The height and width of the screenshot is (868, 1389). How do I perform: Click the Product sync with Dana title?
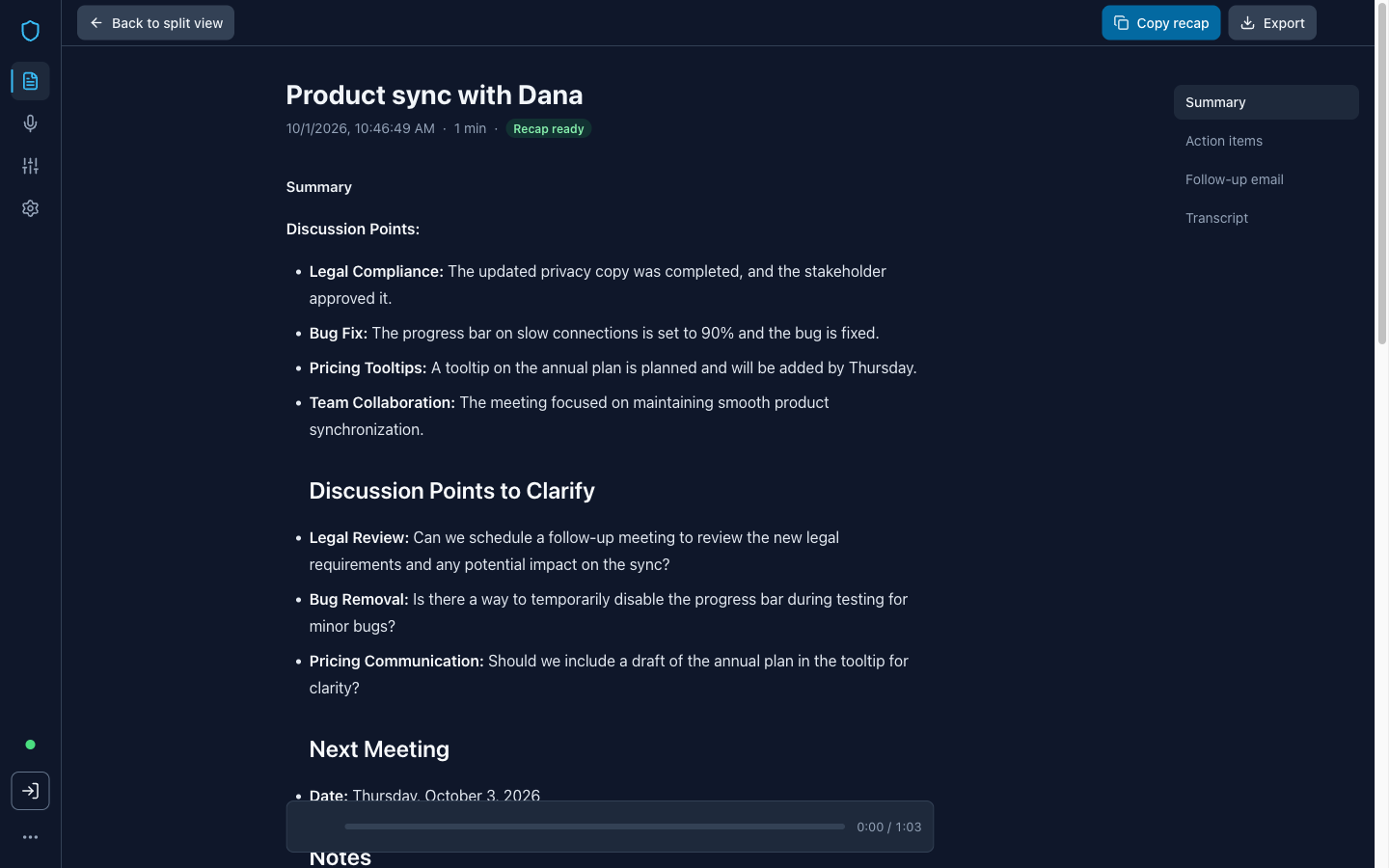pyautogui.click(x=434, y=95)
